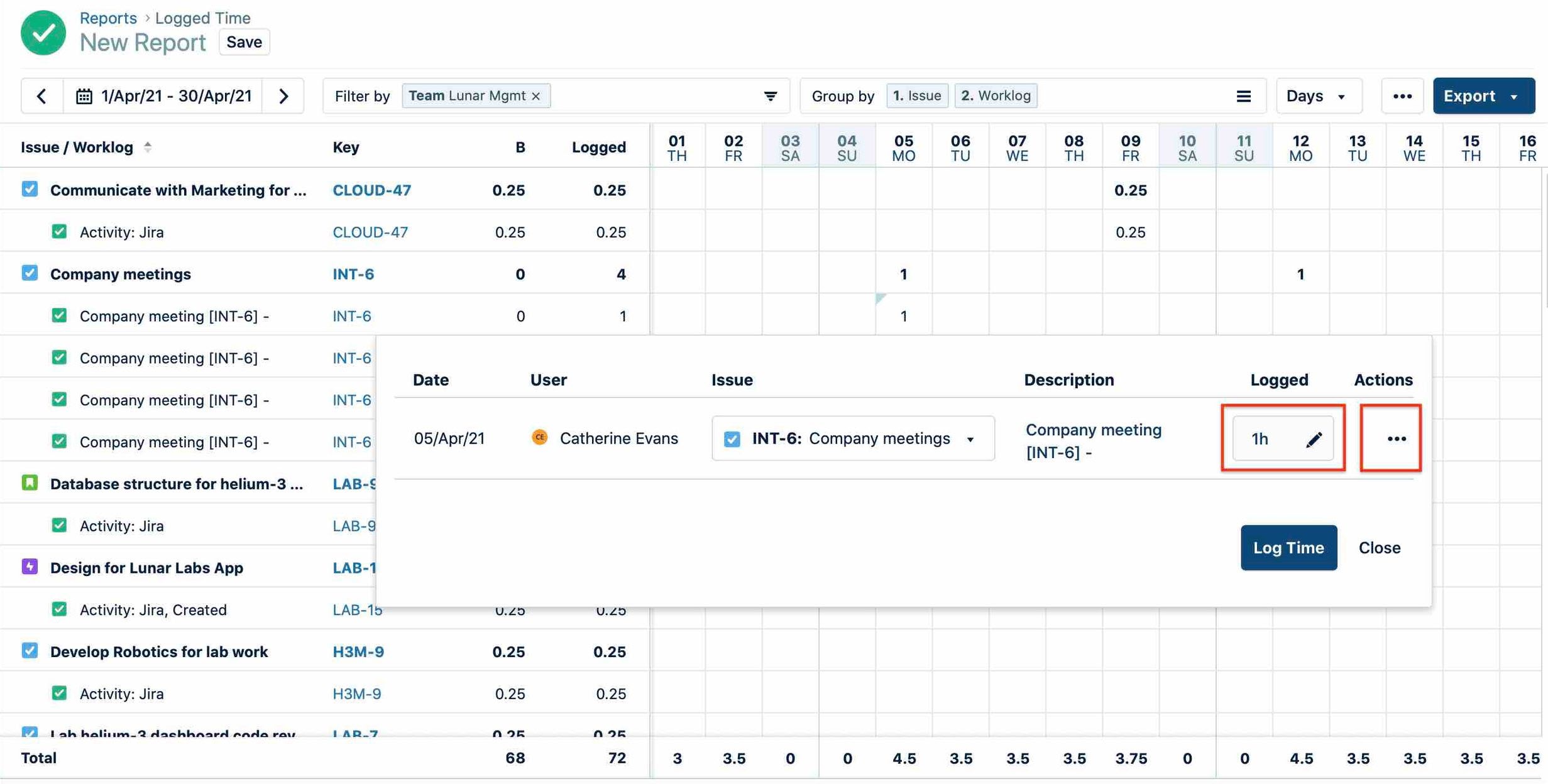The height and width of the screenshot is (784, 1548).
Task: Open the Days interval dropdown
Action: pyautogui.click(x=1318, y=95)
